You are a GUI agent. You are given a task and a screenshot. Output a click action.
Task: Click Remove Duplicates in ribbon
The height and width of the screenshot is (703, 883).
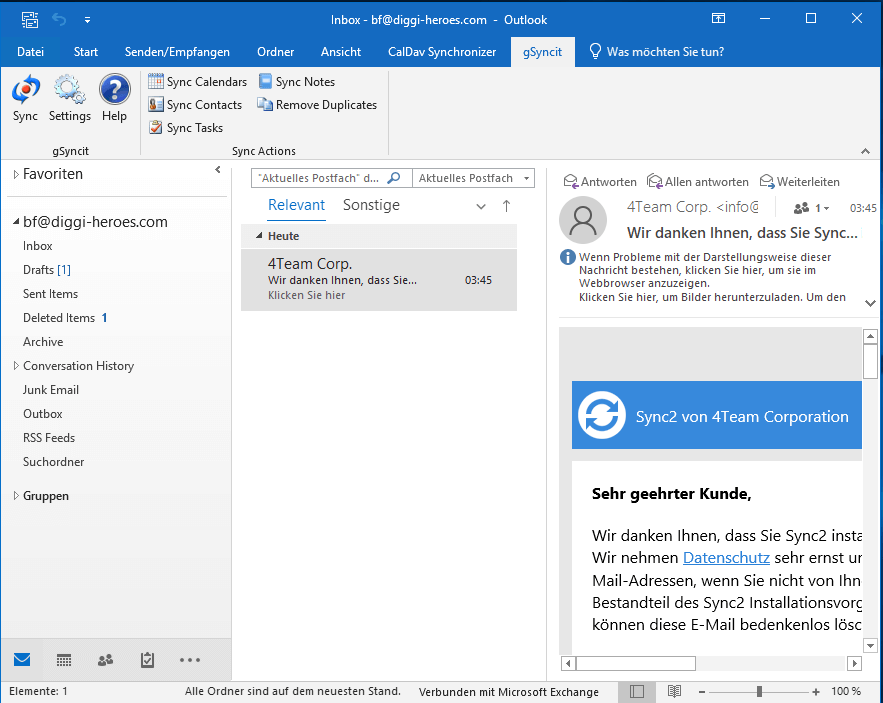pyautogui.click(x=317, y=105)
